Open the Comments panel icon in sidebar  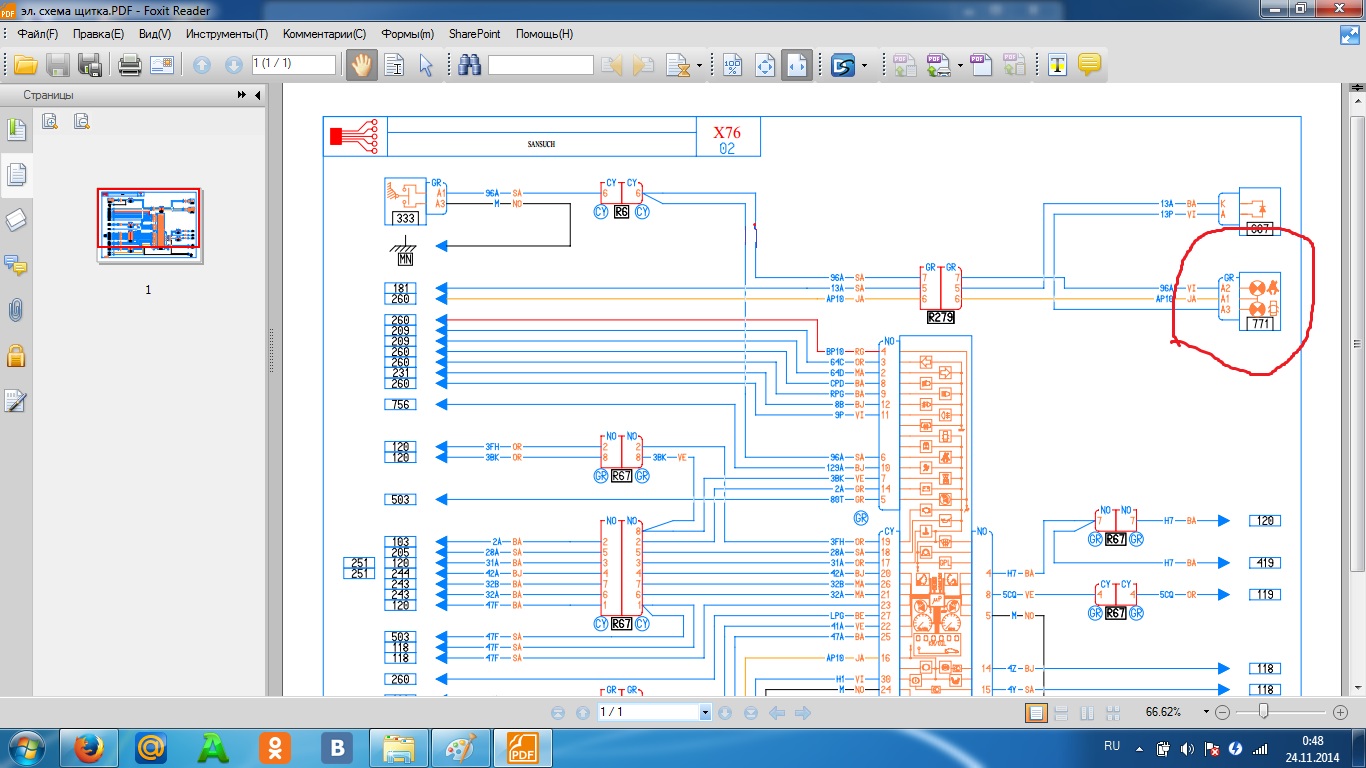pos(16,265)
